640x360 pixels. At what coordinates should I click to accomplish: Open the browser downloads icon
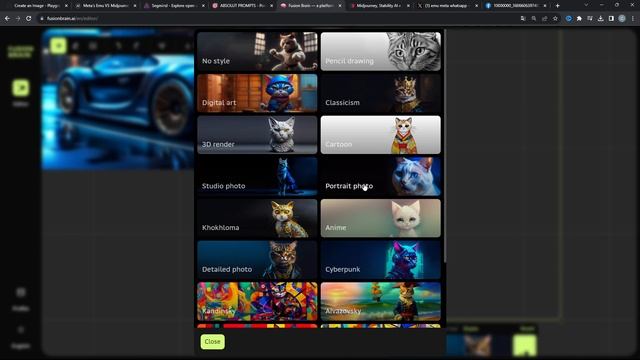600,18
